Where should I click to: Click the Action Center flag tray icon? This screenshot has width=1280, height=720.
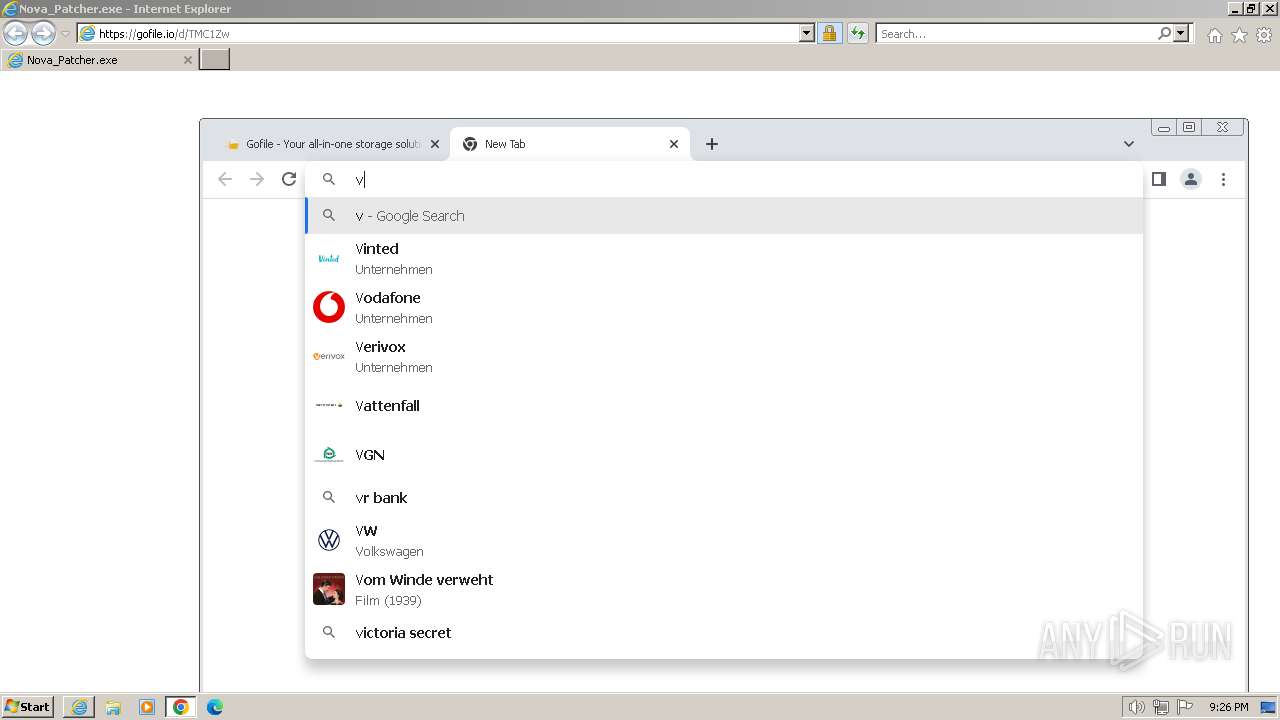(x=1185, y=707)
